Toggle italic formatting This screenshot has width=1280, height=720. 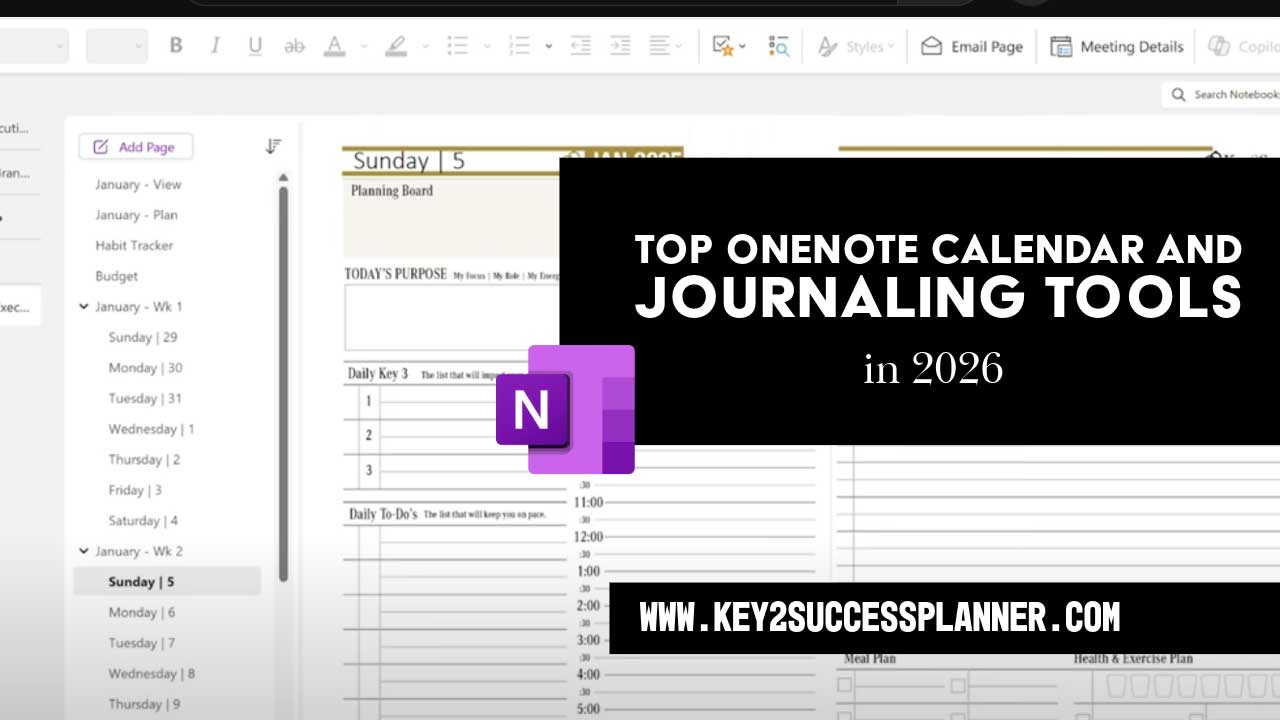(214, 46)
